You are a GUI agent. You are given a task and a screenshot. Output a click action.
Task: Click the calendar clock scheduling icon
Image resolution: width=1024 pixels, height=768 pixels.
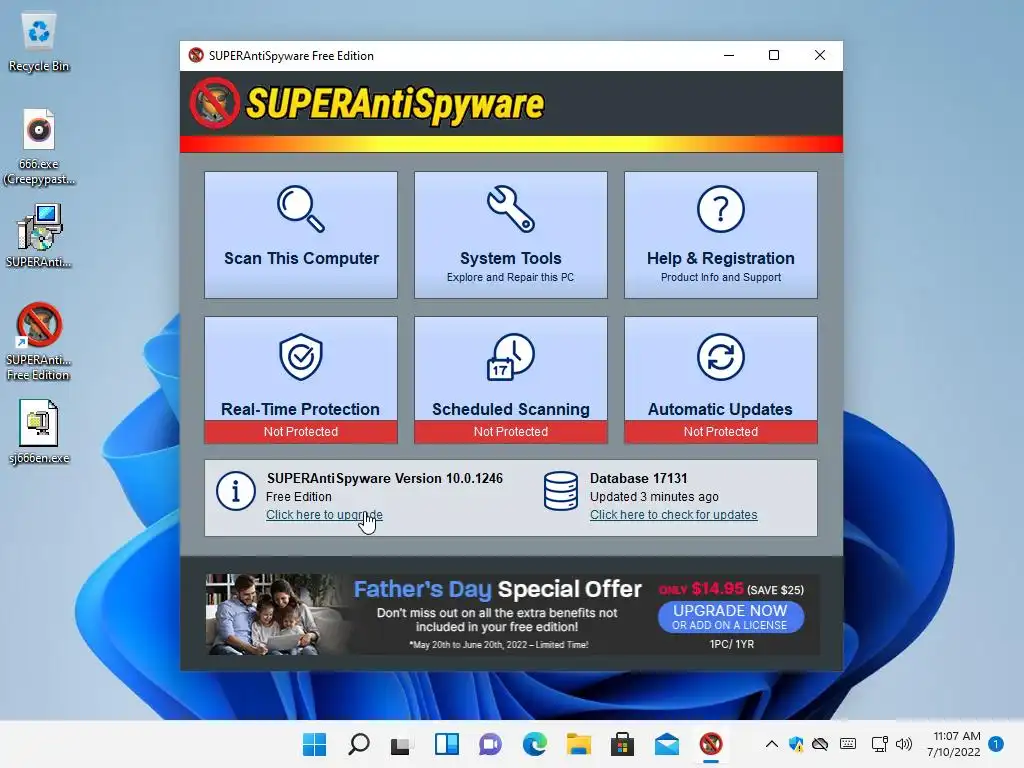pos(511,357)
